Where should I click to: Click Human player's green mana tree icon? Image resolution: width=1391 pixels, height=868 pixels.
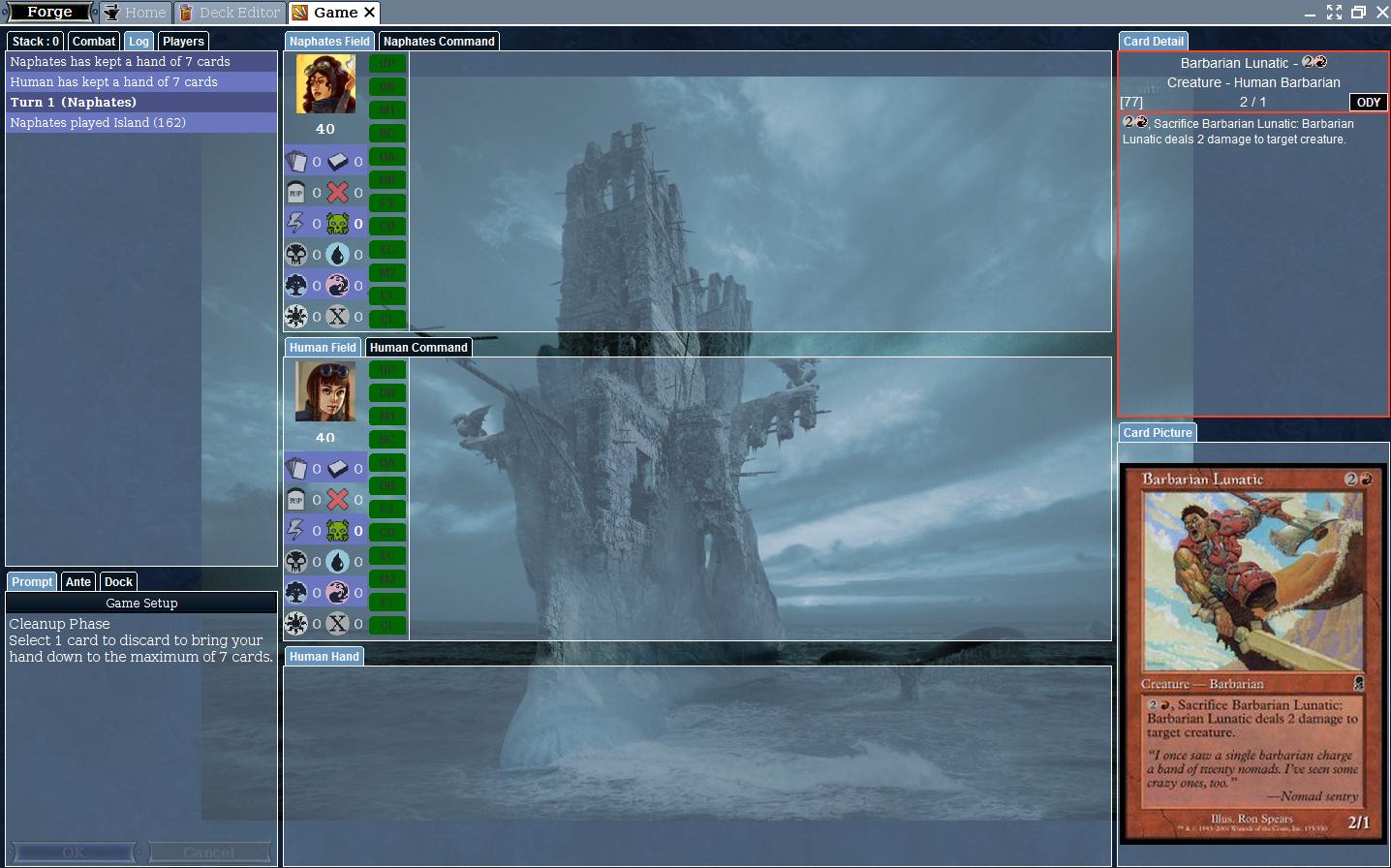point(296,593)
